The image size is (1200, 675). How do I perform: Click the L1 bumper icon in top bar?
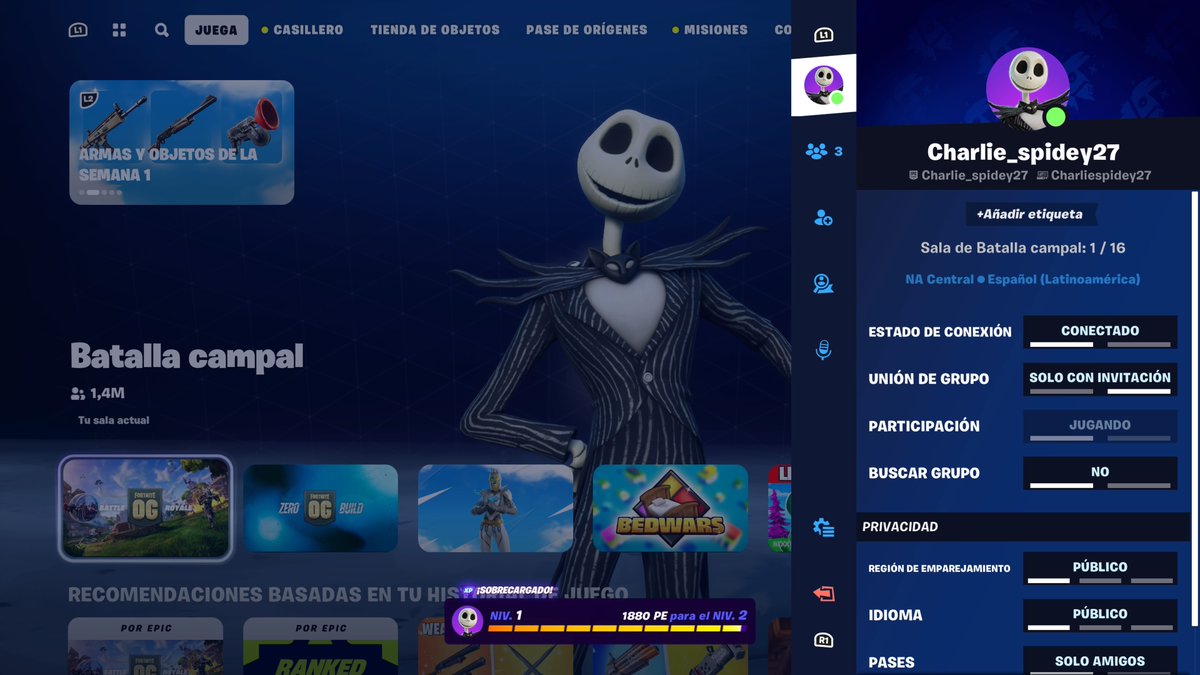[78, 30]
